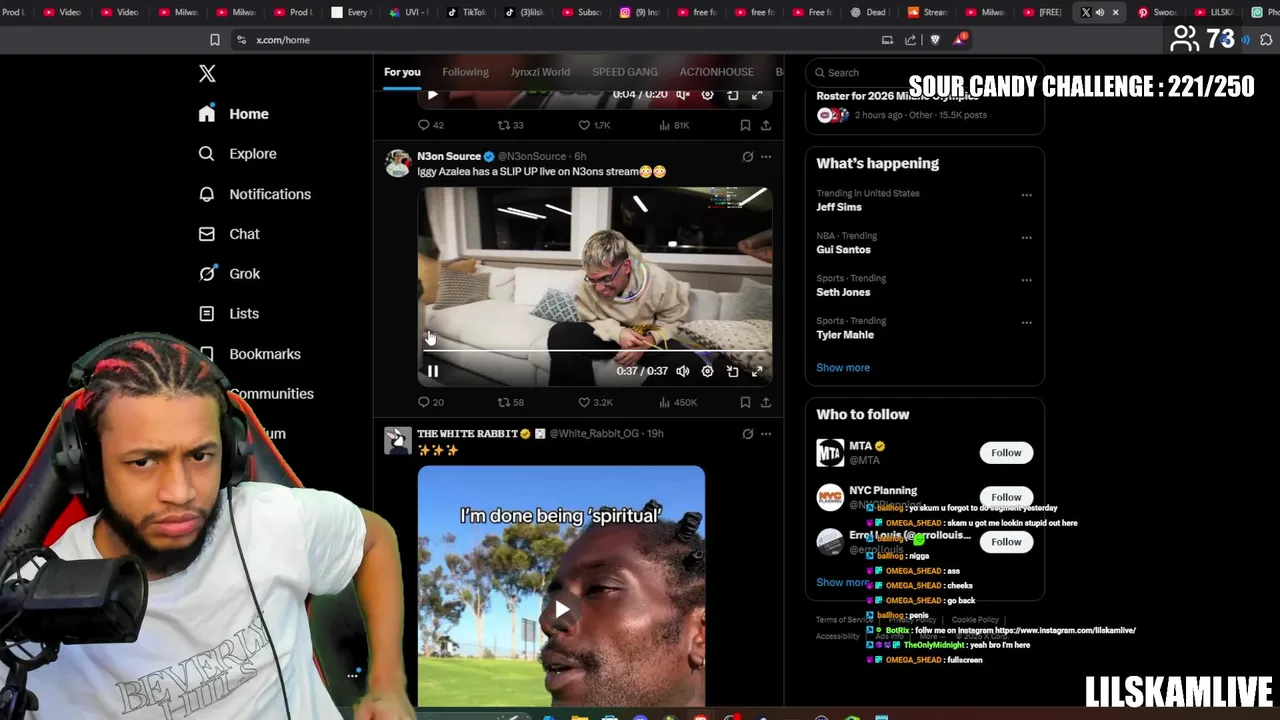The width and height of the screenshot is (1280, 720).
Task: Like the post with 1.7K likes
Action: click(x=595, y=125)
